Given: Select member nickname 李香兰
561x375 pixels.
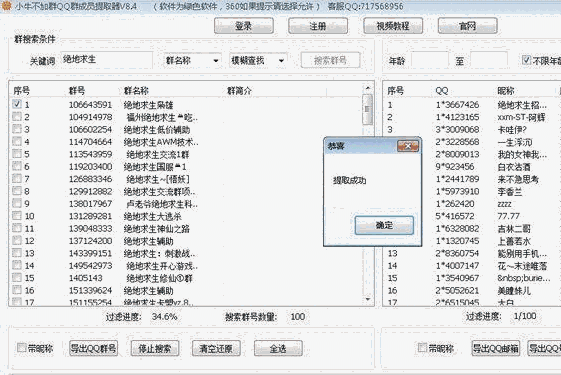Looking at the screenshot, I should 510,192.
